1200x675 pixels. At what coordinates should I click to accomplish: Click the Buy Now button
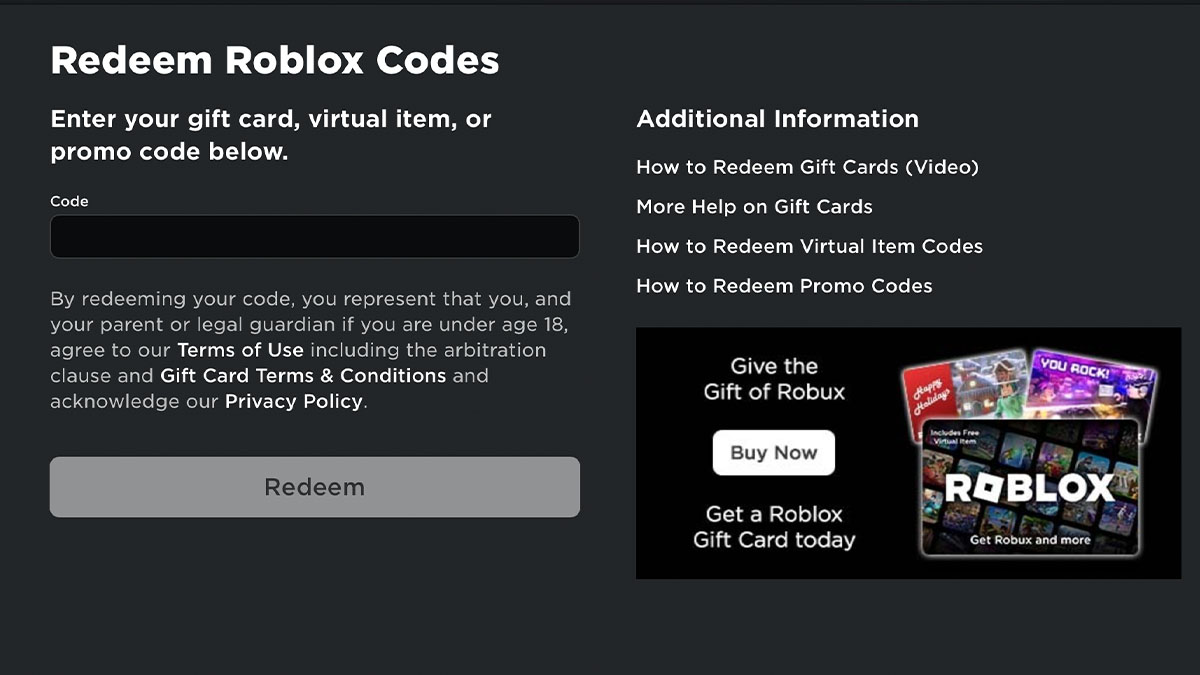773,452
